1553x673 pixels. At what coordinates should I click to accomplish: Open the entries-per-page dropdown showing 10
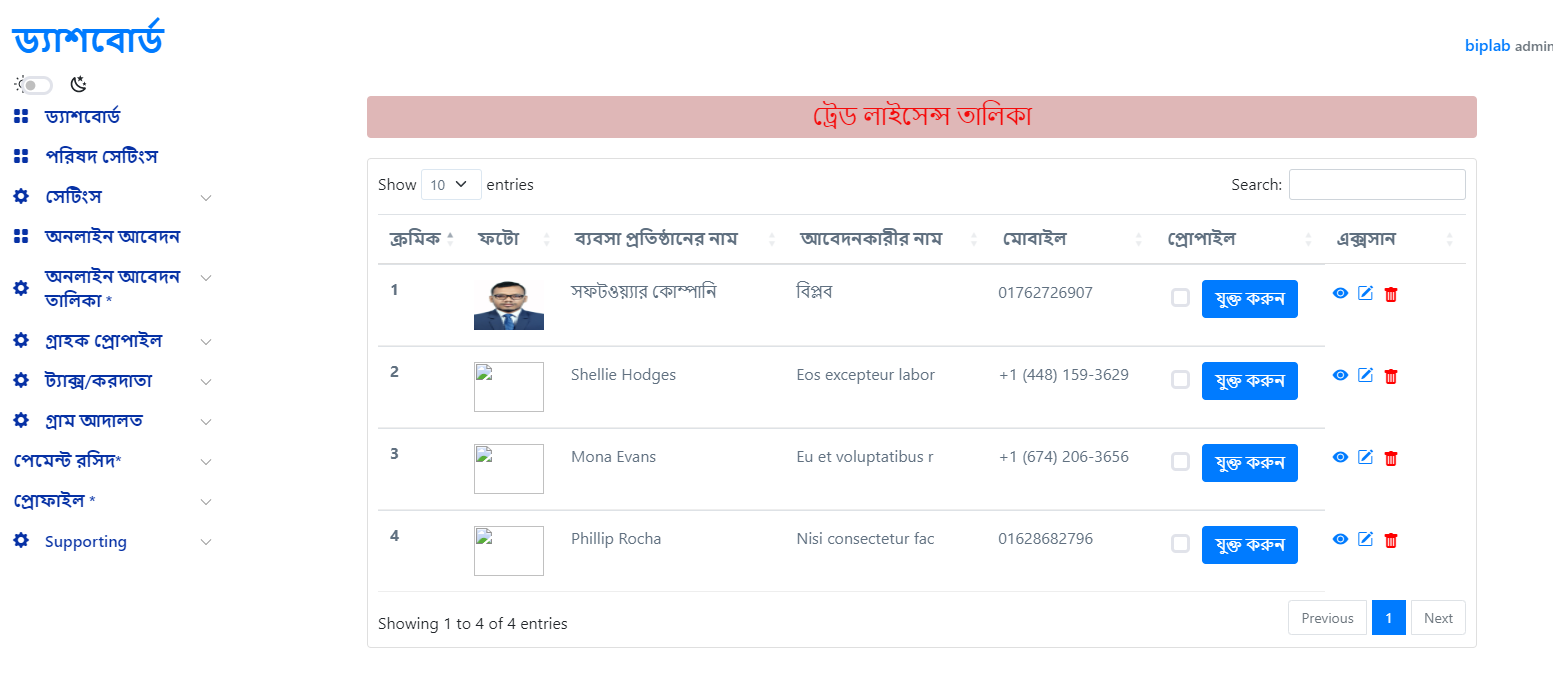(451, 185)
